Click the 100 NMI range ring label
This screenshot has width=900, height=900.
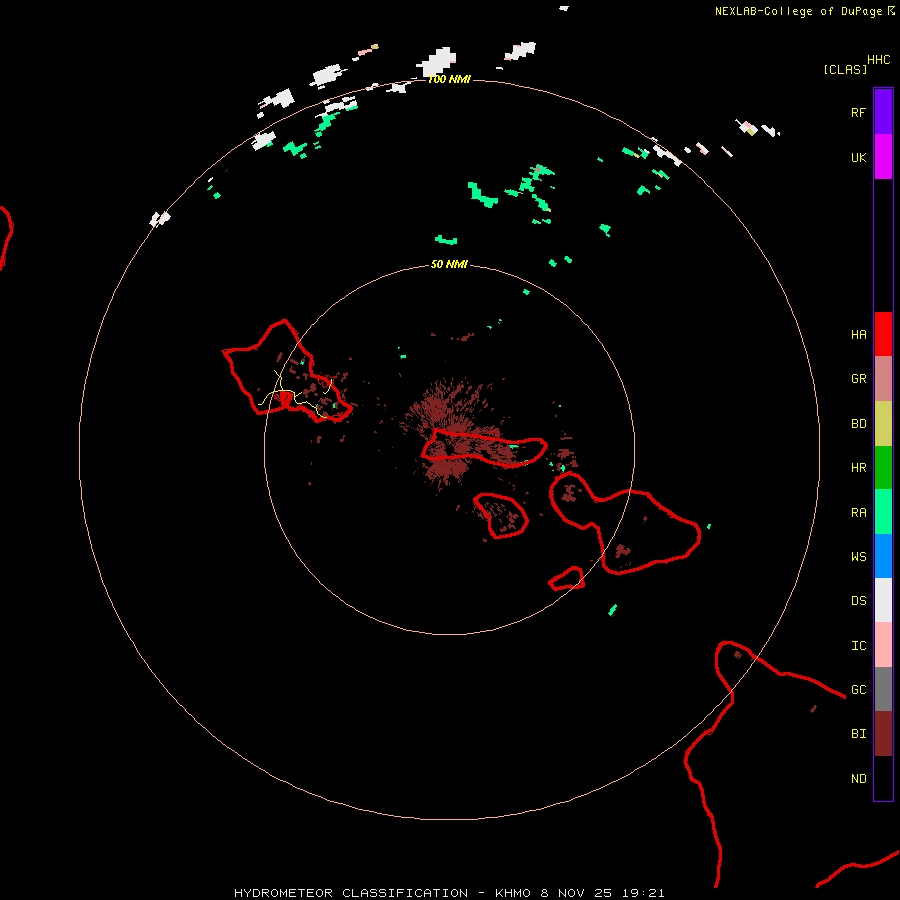[449, 79]
